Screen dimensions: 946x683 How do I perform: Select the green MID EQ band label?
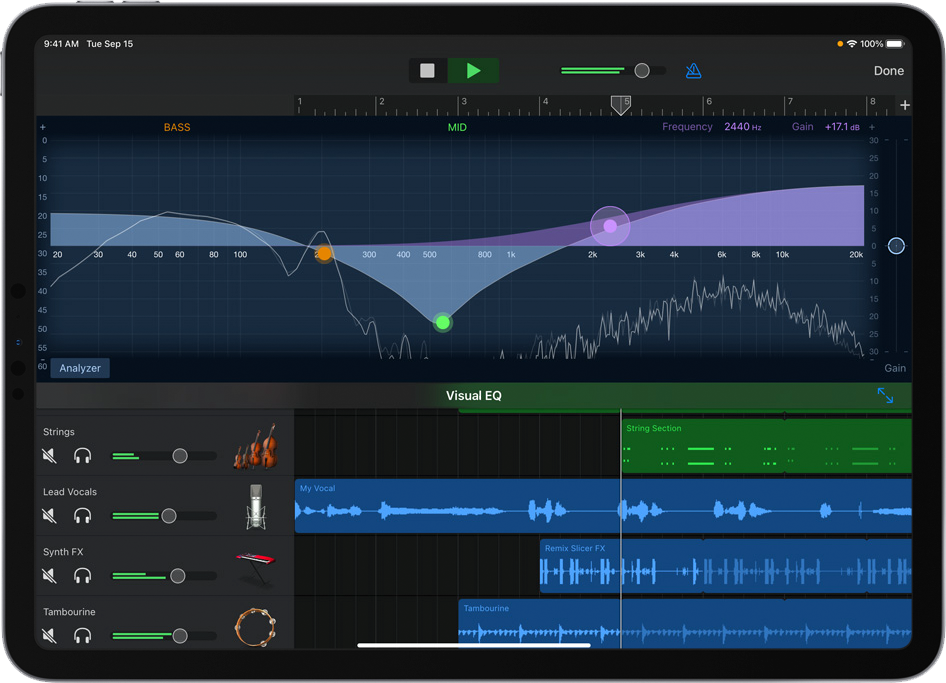pyautogui.click(x=457, y=128)
